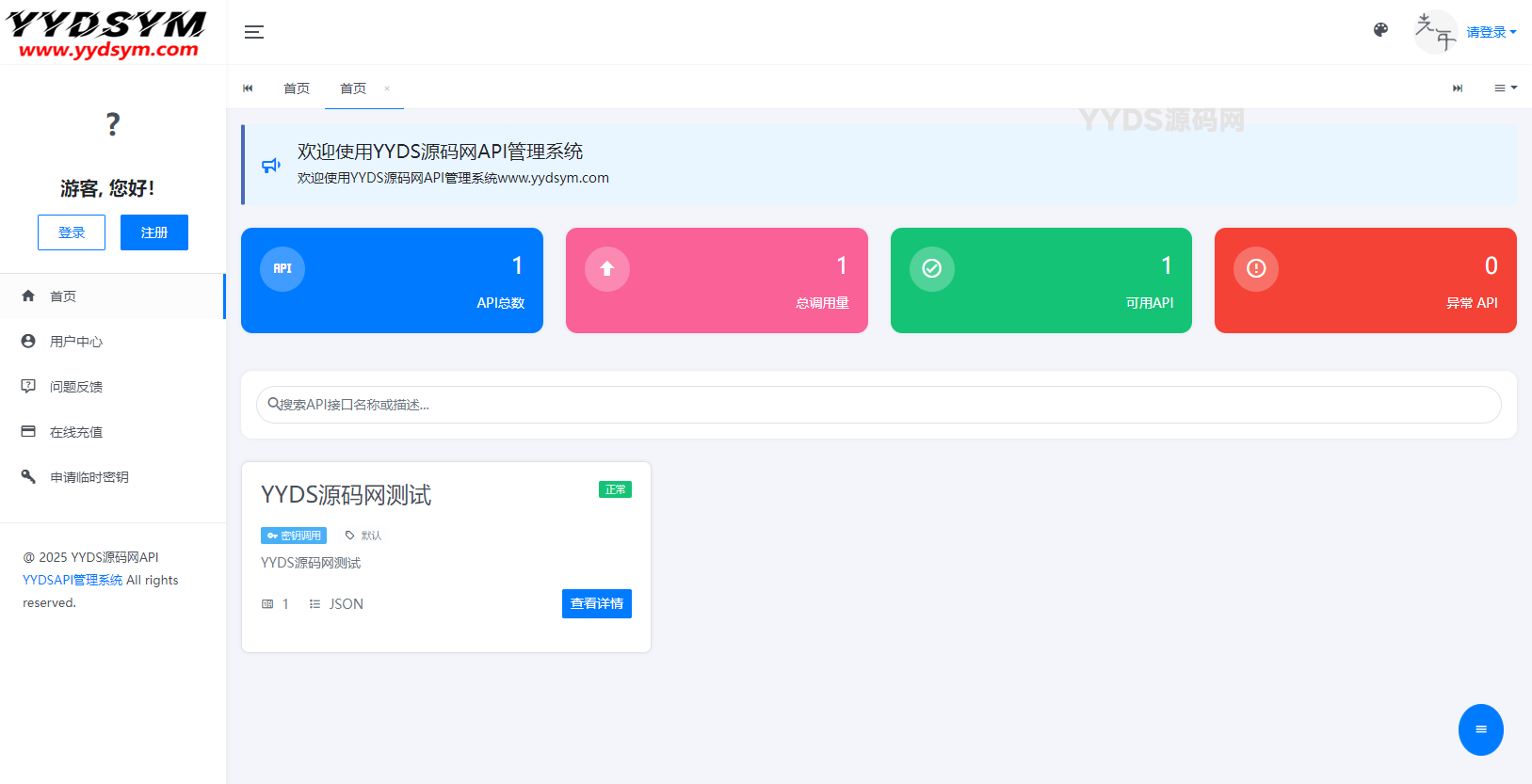Toggle the sidebar with the hamburger icon
The height and width of the screenshot is (784, 1532).
pos(253,32)
